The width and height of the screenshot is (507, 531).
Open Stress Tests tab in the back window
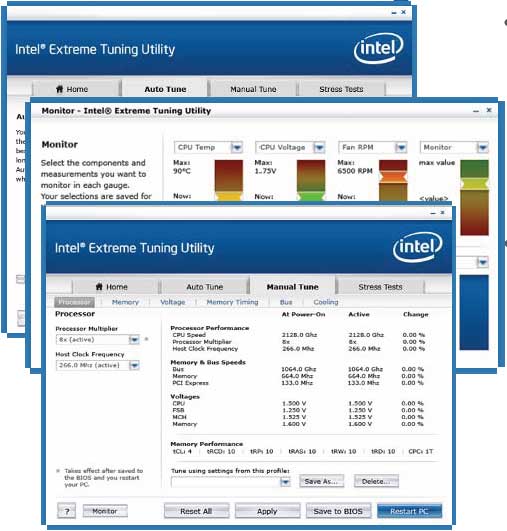click(341, 89)
